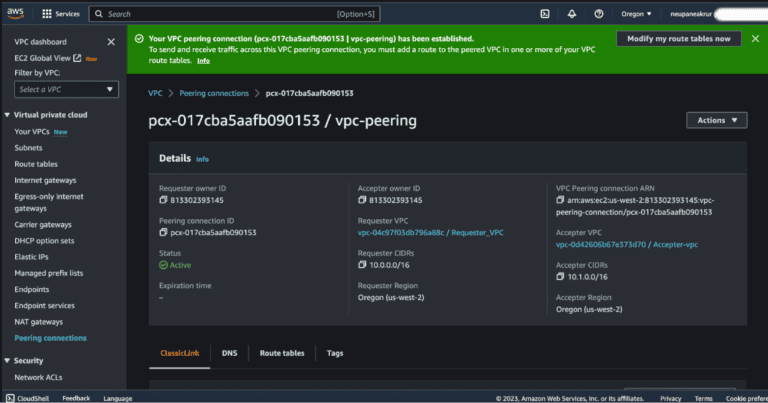Open DHCP option sets in sidebar
Viewport: 768px width, 403px height.
pos(44,241)
